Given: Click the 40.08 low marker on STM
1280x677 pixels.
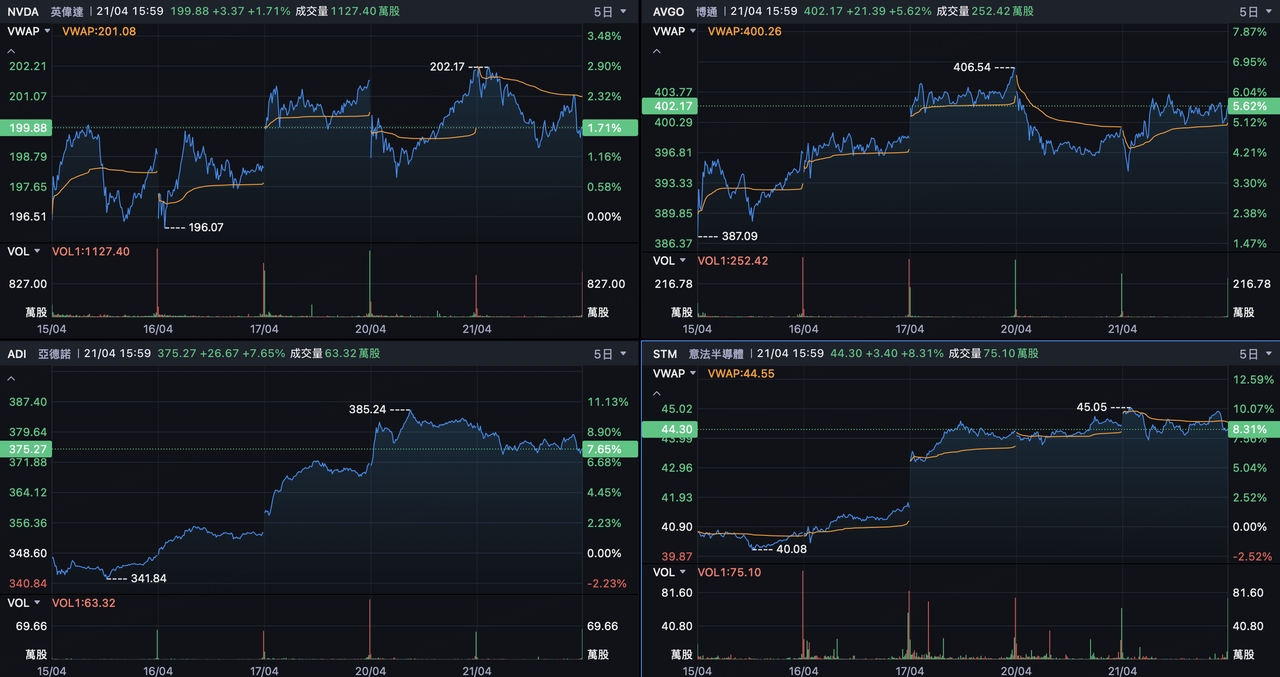Looking at the screenshot, I should click(x=791, y=549).
